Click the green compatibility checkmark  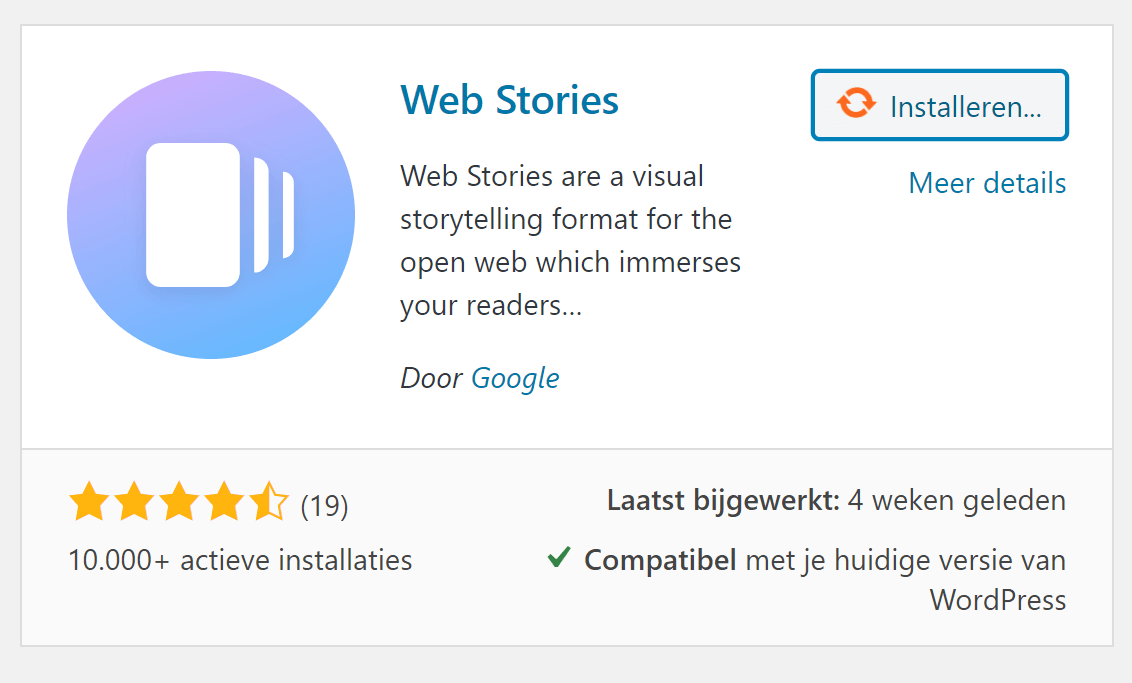click(x=558, y=558)
